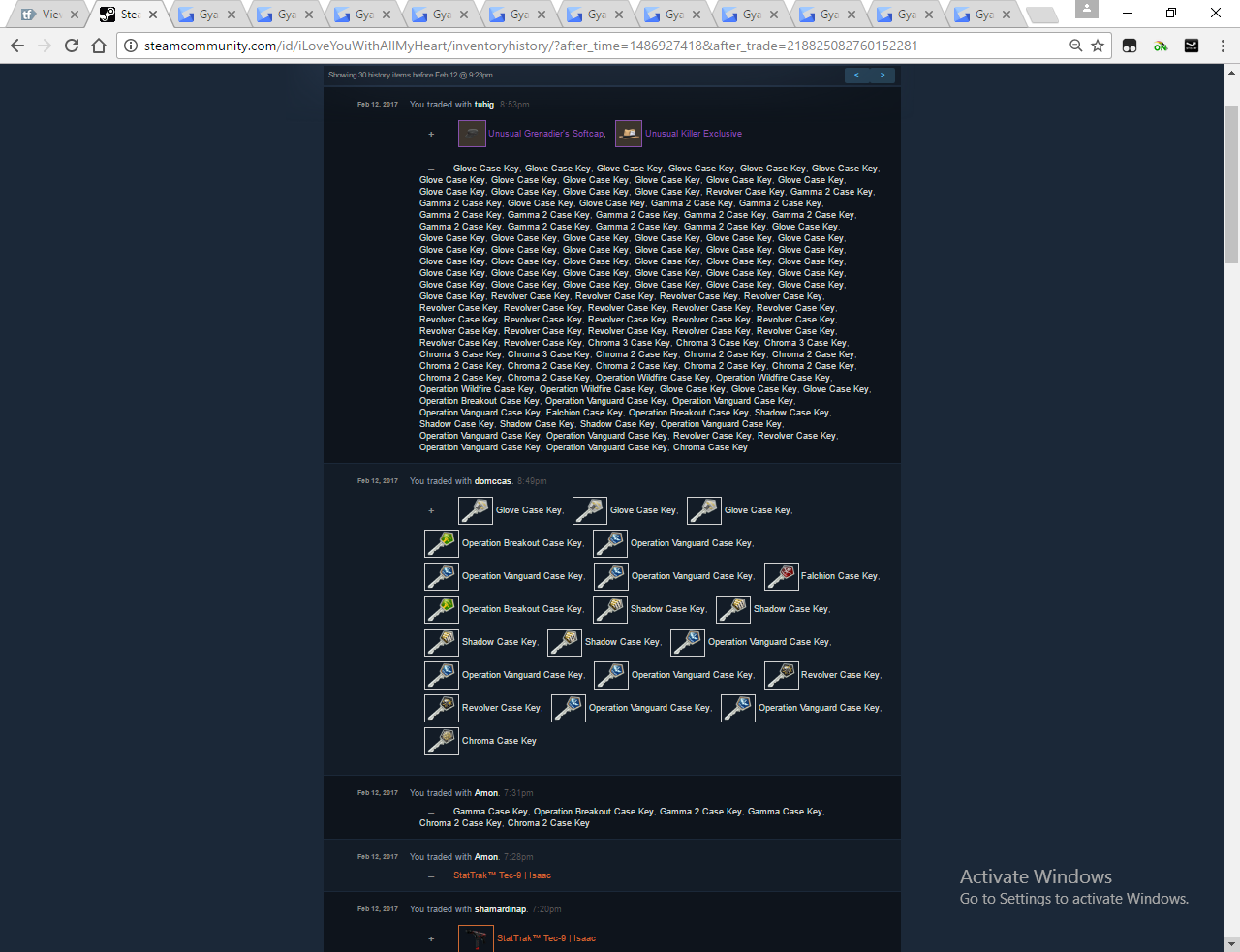Open Amon's profile link in 7:31pm trade
The image size is (1240, 952).
click(x=486, y=793)
